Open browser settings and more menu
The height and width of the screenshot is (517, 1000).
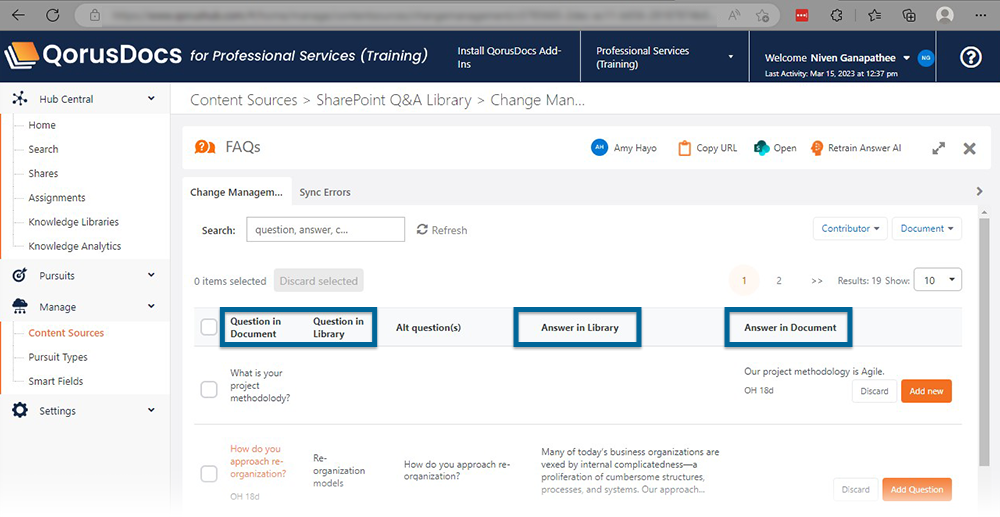982,15
